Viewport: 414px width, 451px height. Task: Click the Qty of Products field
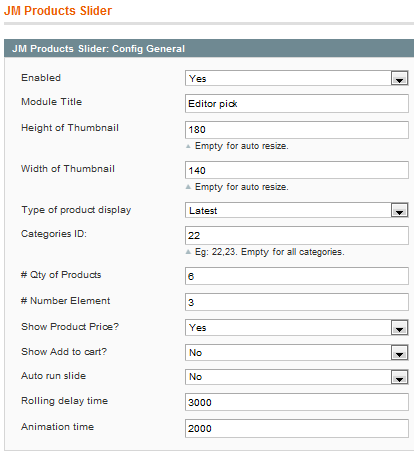pyautogui.click(x=297, y=276)
